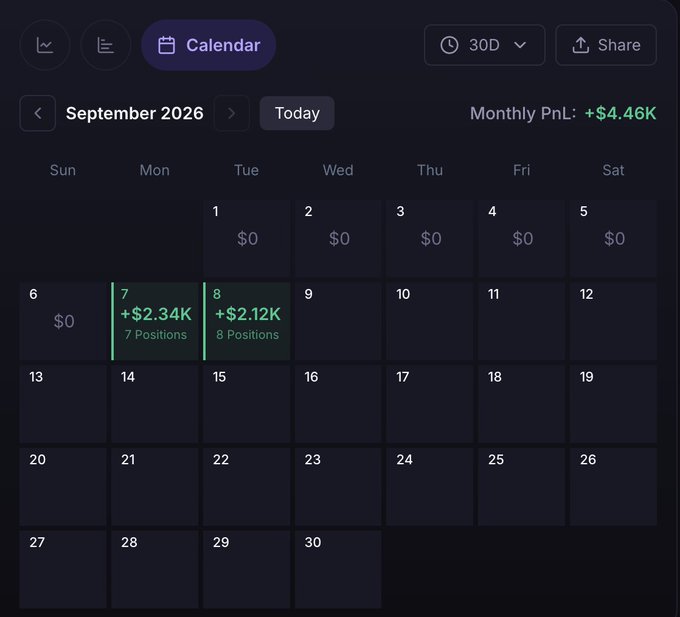Select the September 4 day cell

(x=522, y=238)
